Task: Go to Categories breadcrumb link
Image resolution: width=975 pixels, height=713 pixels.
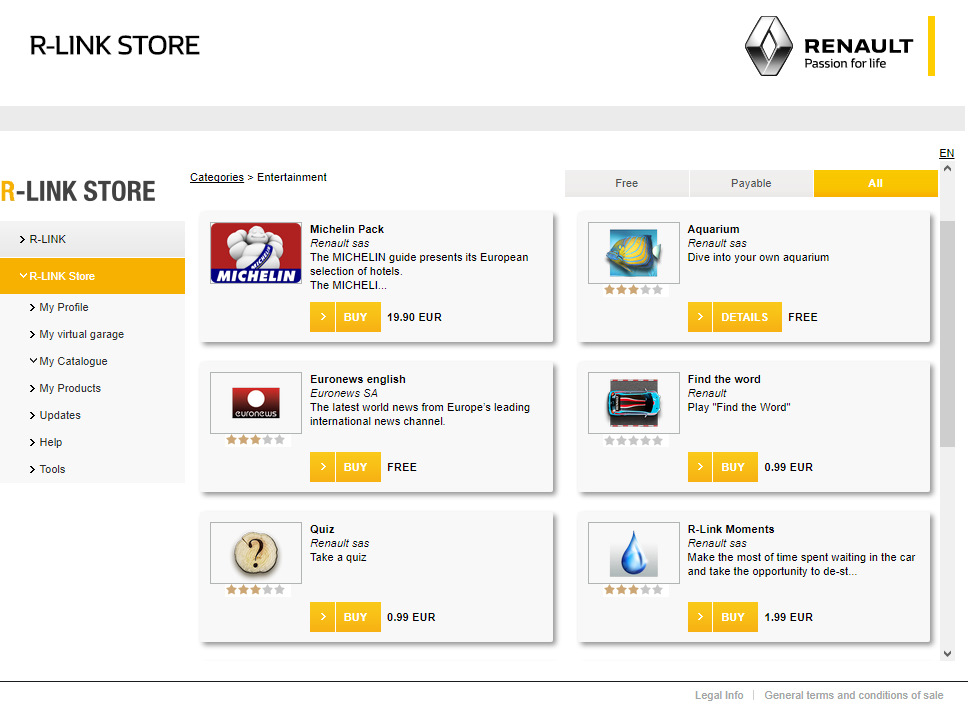Action: tap(217, 177)
